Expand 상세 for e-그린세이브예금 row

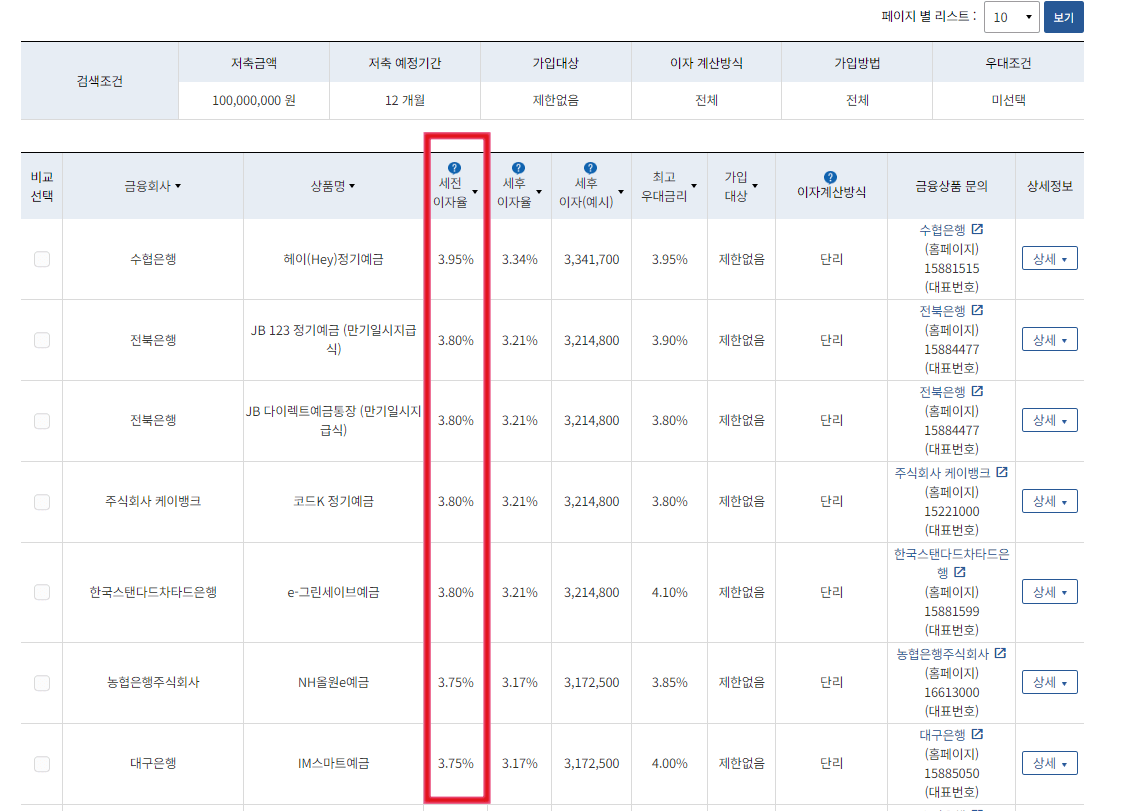[1050, 592]
